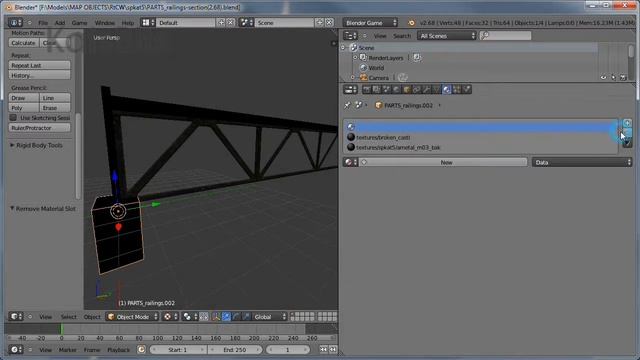The image size is (640, 360).
Task: Click the outliner search field
Action: [505, 36]
